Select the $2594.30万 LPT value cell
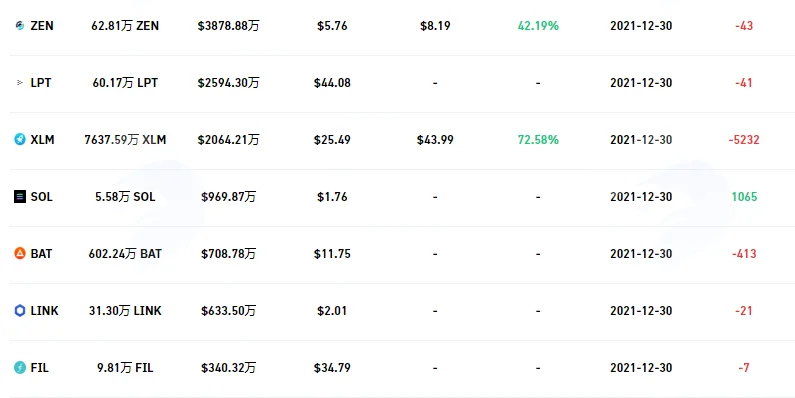Screen dimensions: 795x398 pos(228,83)
